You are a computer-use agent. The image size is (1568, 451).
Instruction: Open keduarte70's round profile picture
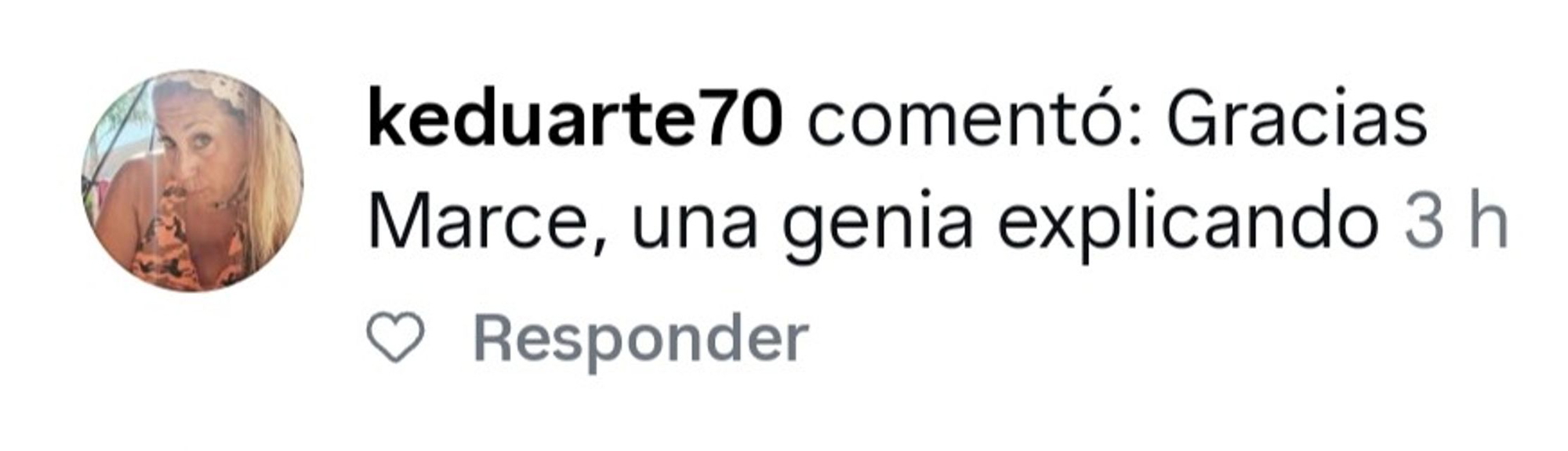click(192, 180)
